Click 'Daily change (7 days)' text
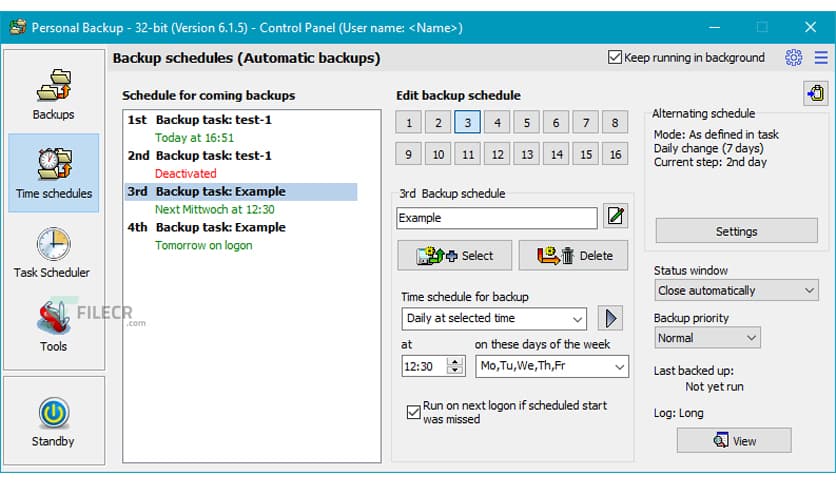Image resolution: width=836 pixels, height=484 pixels. [x=709, y=148]
